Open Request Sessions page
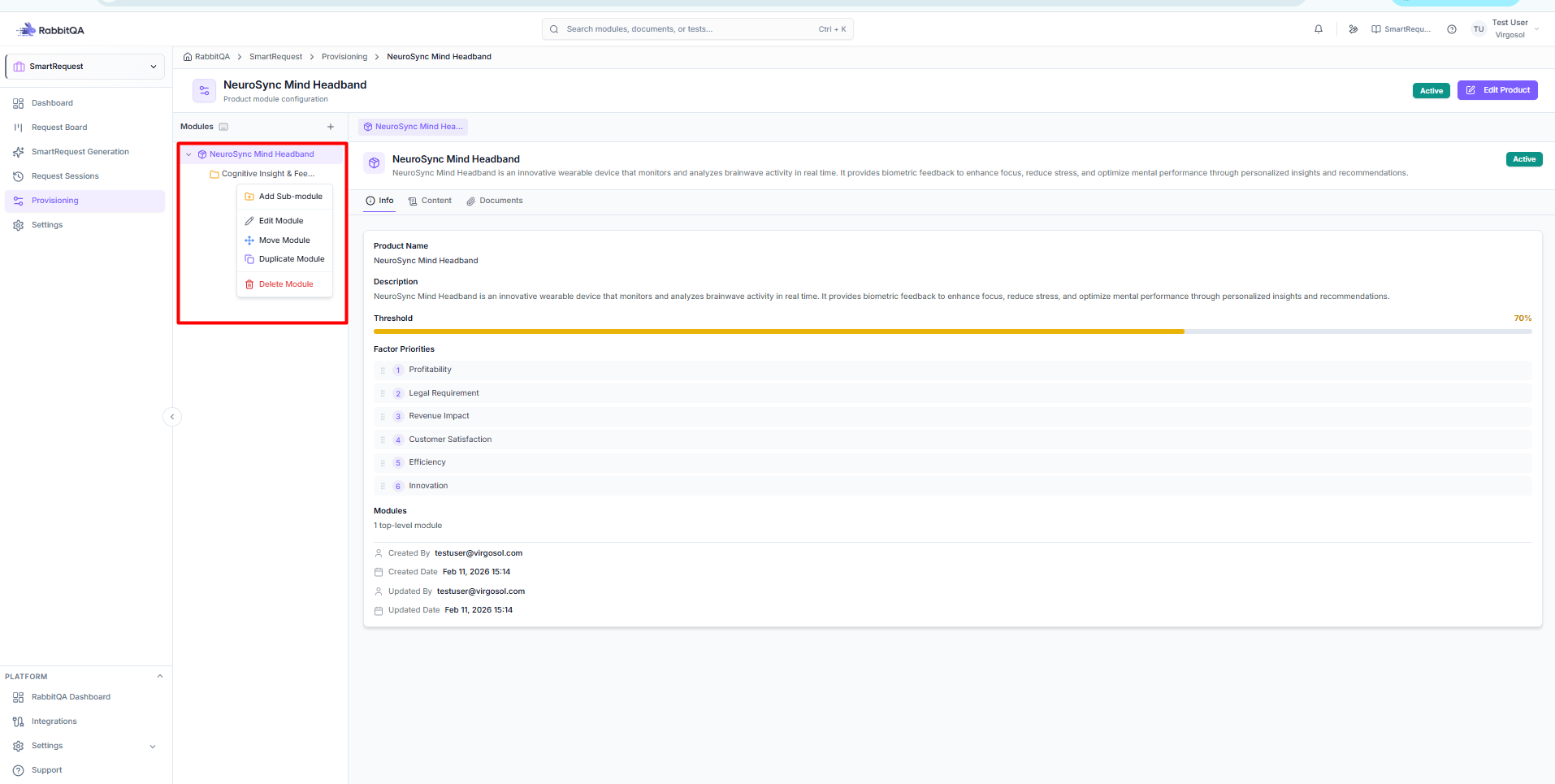The height and width of the screenshot is (784, 1555). (84, 176)
